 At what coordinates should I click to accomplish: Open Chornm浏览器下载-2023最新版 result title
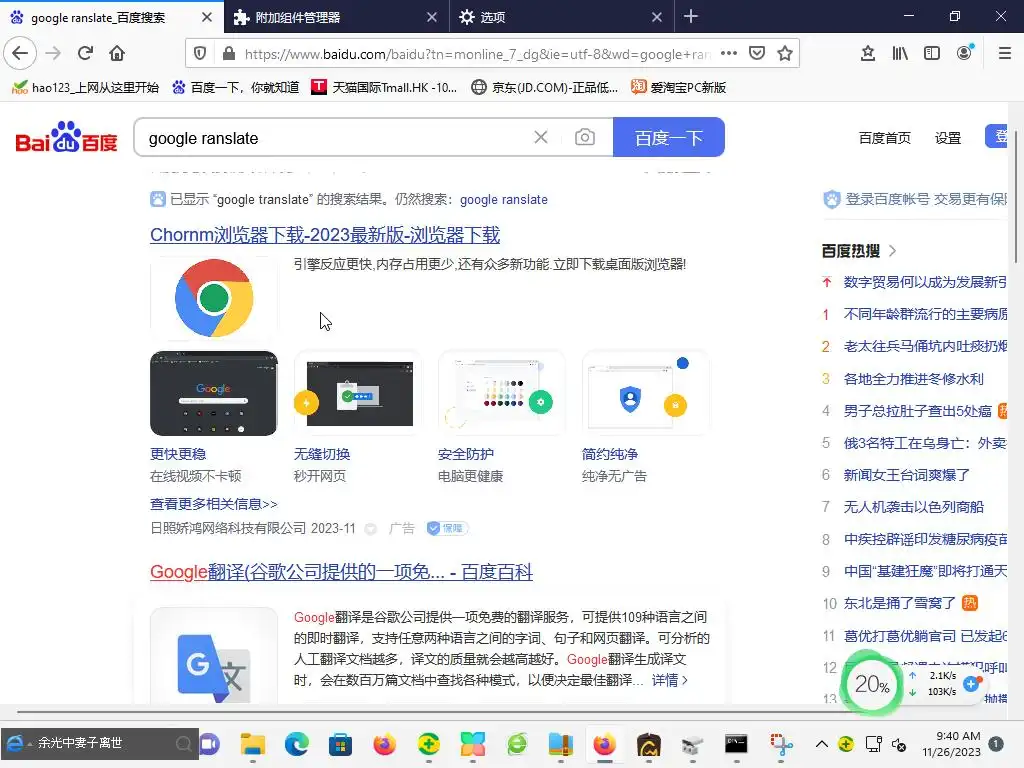click(x=325, y=235)
